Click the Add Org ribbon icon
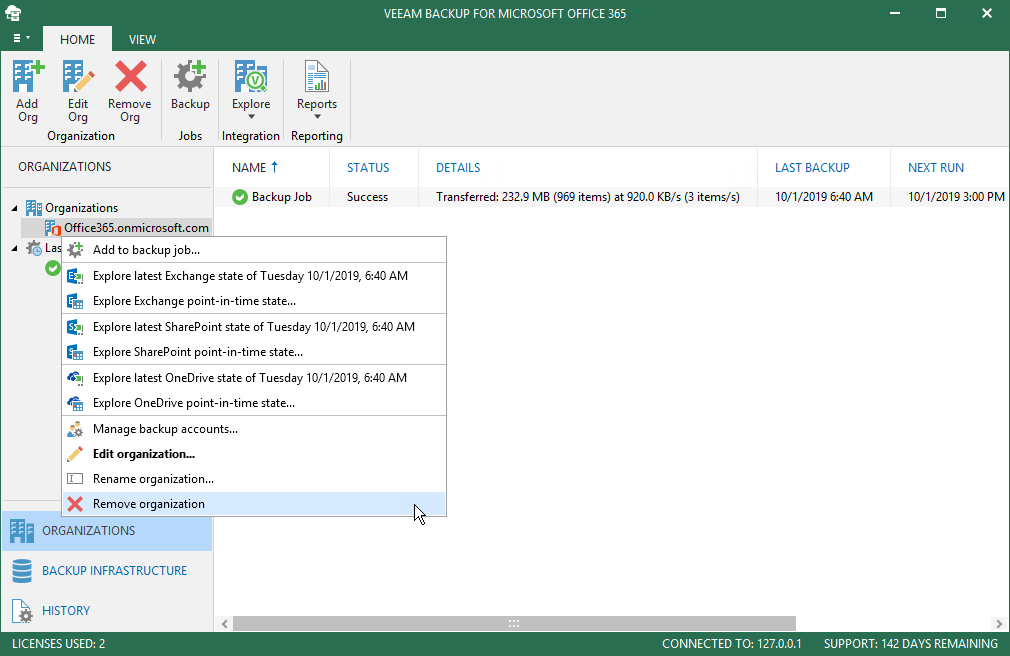Screen dimensions: 1010x656 click(x=28, y=77)
